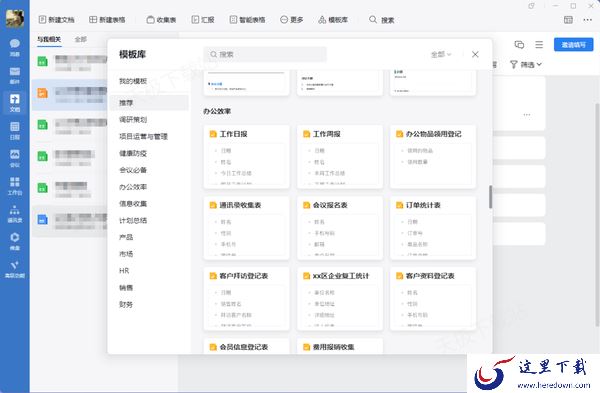Select the 产品 category
Screen dimensions: 600x393
[x=126, y=237]
